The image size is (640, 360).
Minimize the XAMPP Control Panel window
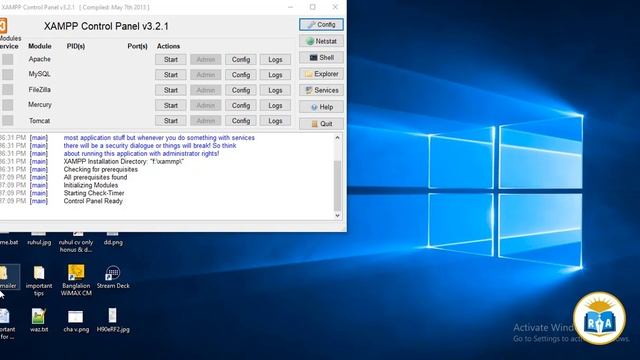(x=291, y=7)
